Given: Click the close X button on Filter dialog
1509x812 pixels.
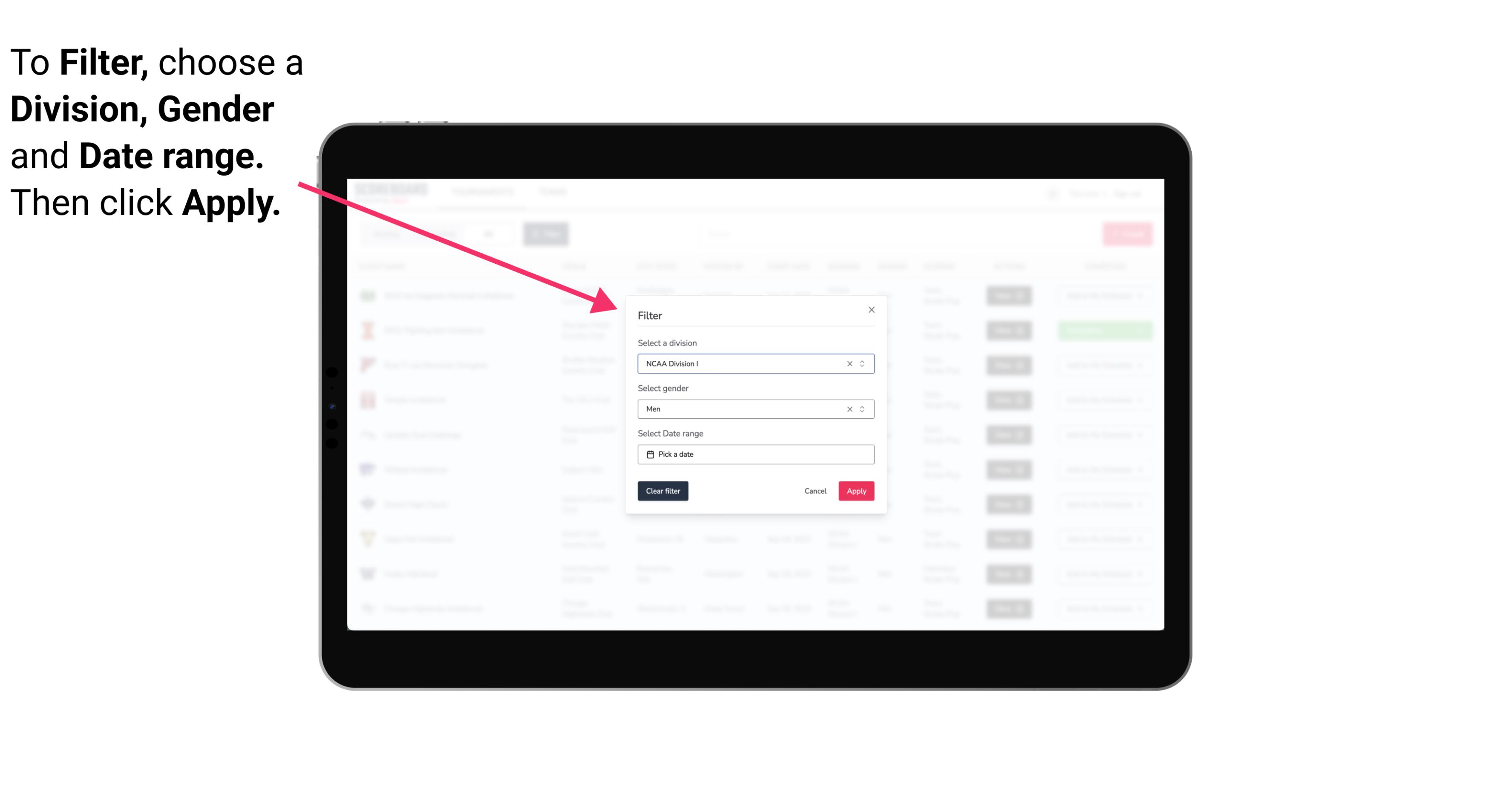Looking at the screenshot, I should (870, 310).
